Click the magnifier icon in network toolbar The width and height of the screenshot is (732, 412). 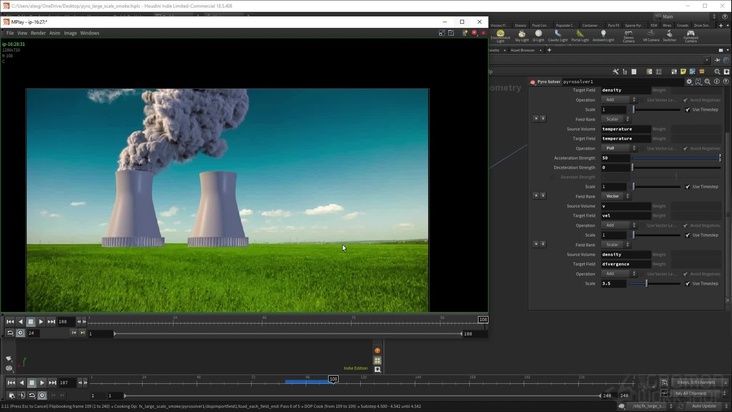(x=717, y=71)
